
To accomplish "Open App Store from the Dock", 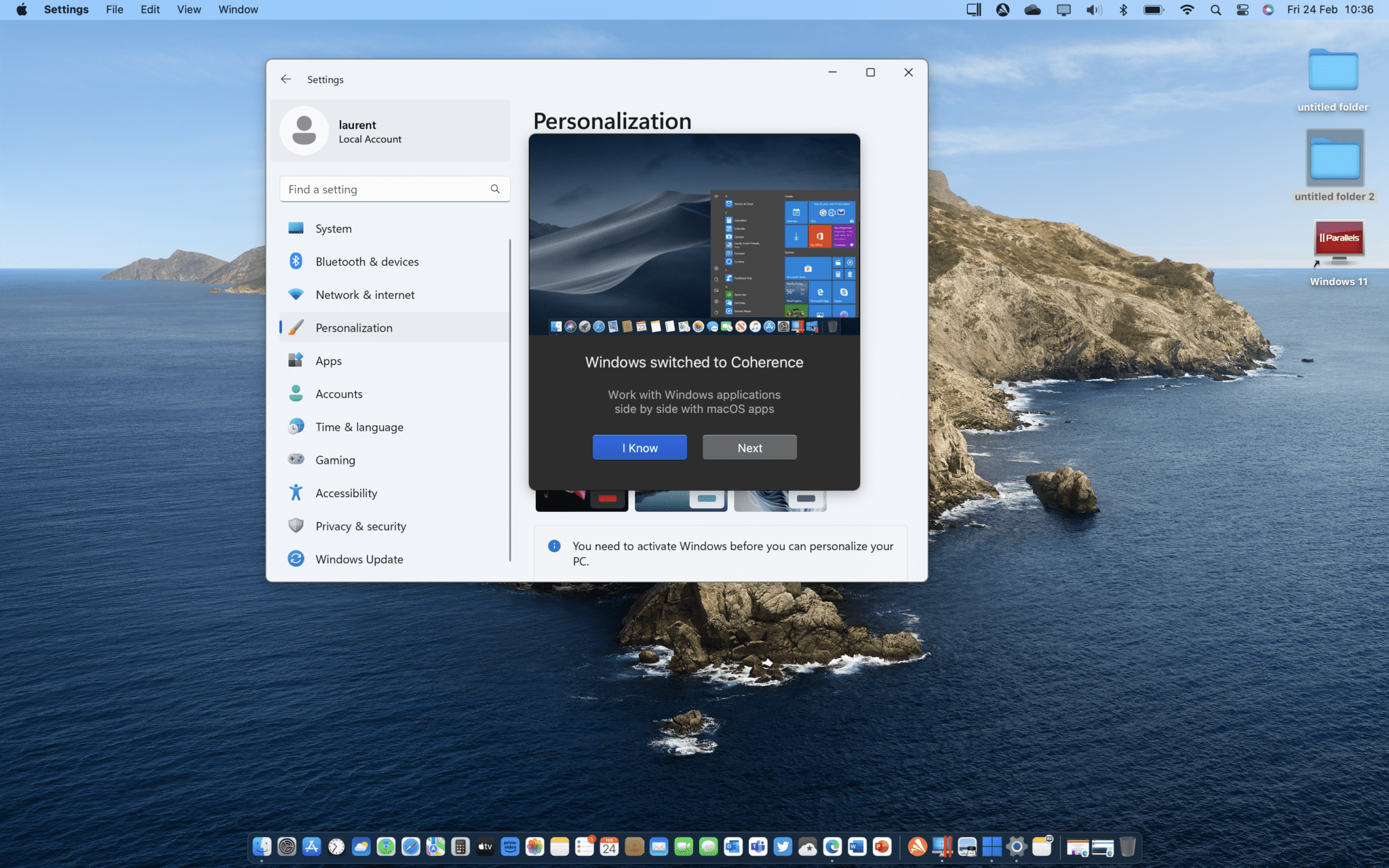I will click(311, 846).
